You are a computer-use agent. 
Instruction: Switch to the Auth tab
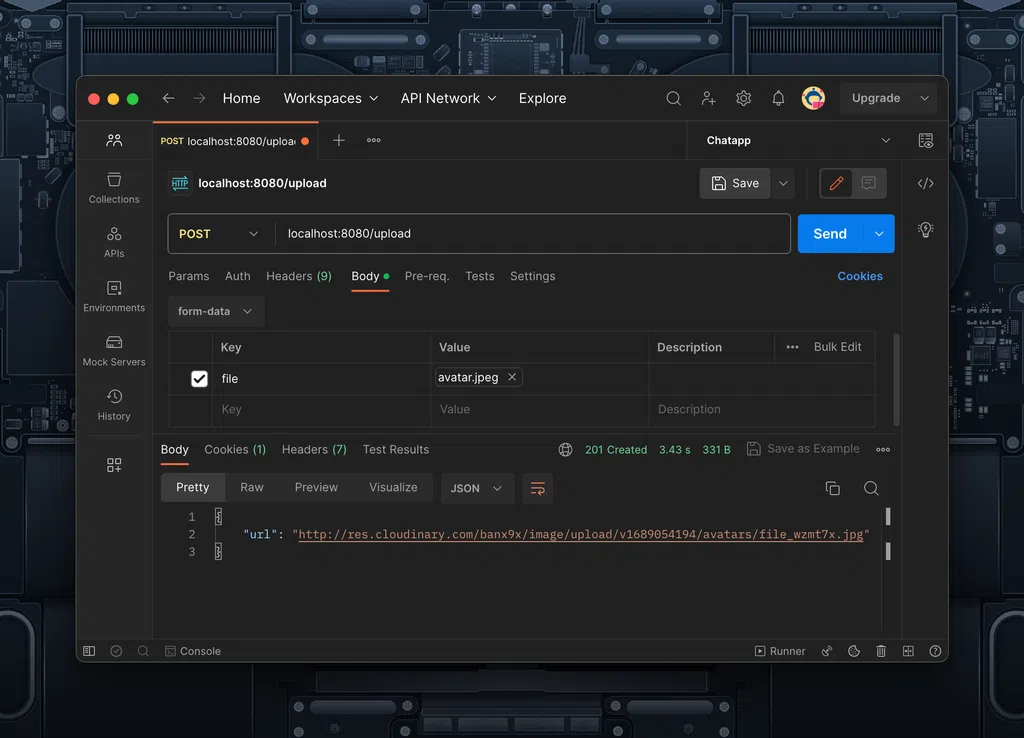pos(238,276)
